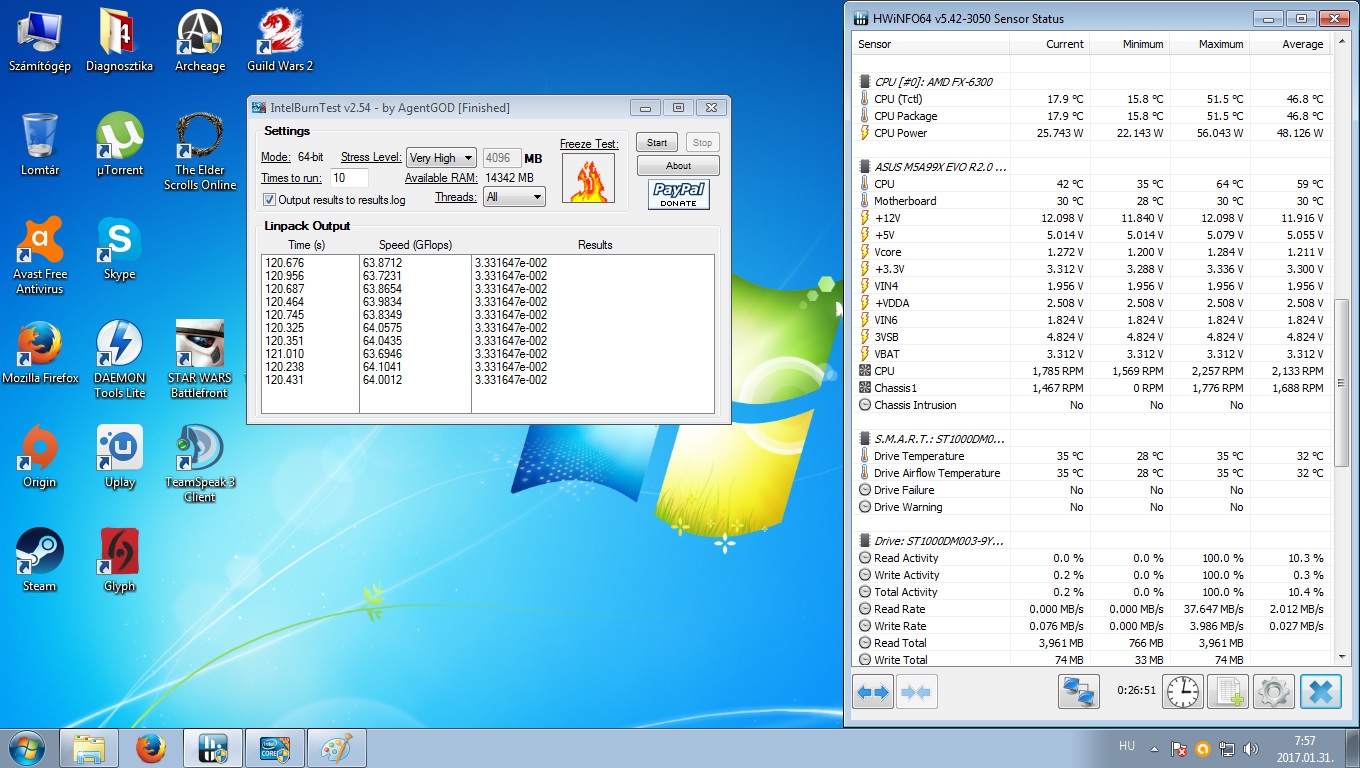
Task: Select the ASUS M5A99X EVO R2.0 heading
Action: click(x=1093, y=167)
